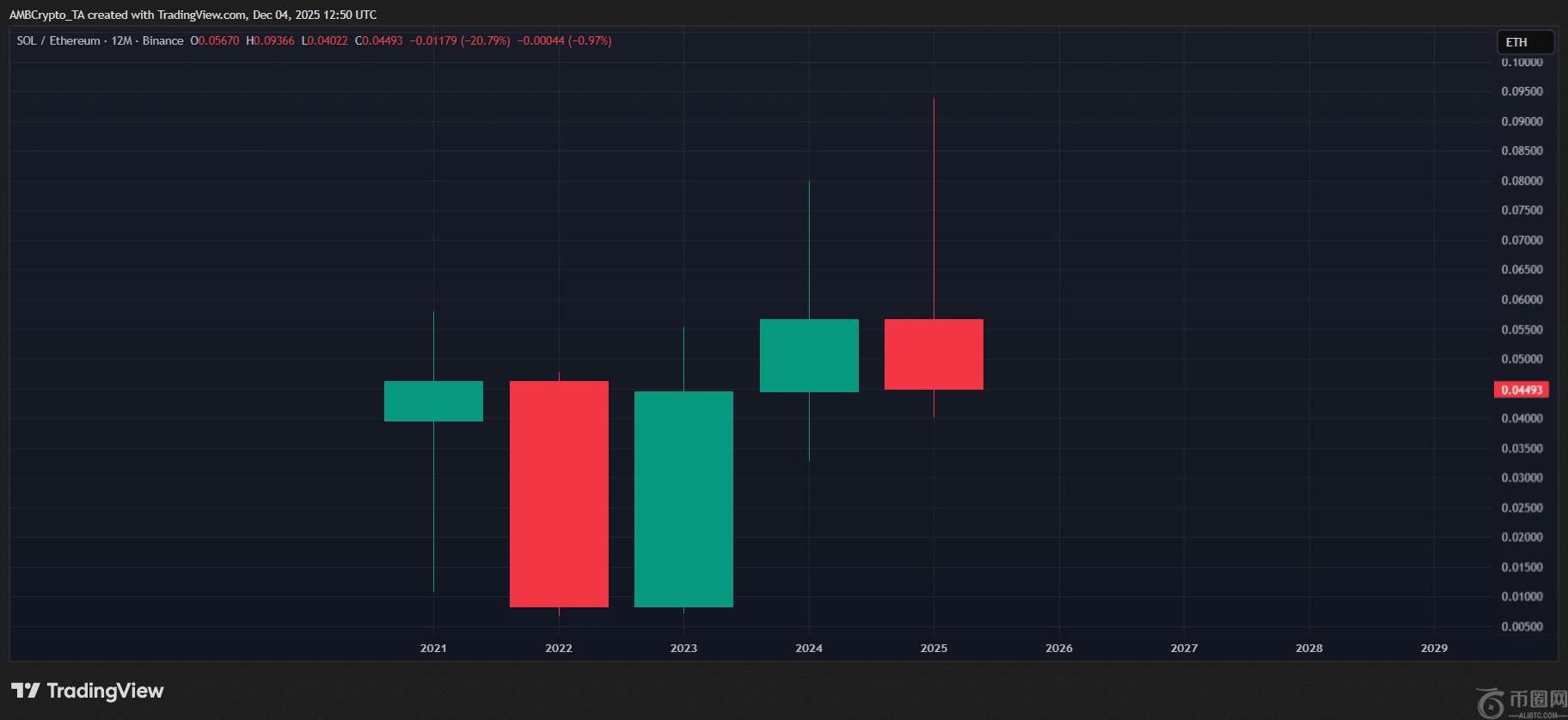Click the watermark logo in bottom-right corner
This screenshot has height=720, width=1568.
[1520, 702]
